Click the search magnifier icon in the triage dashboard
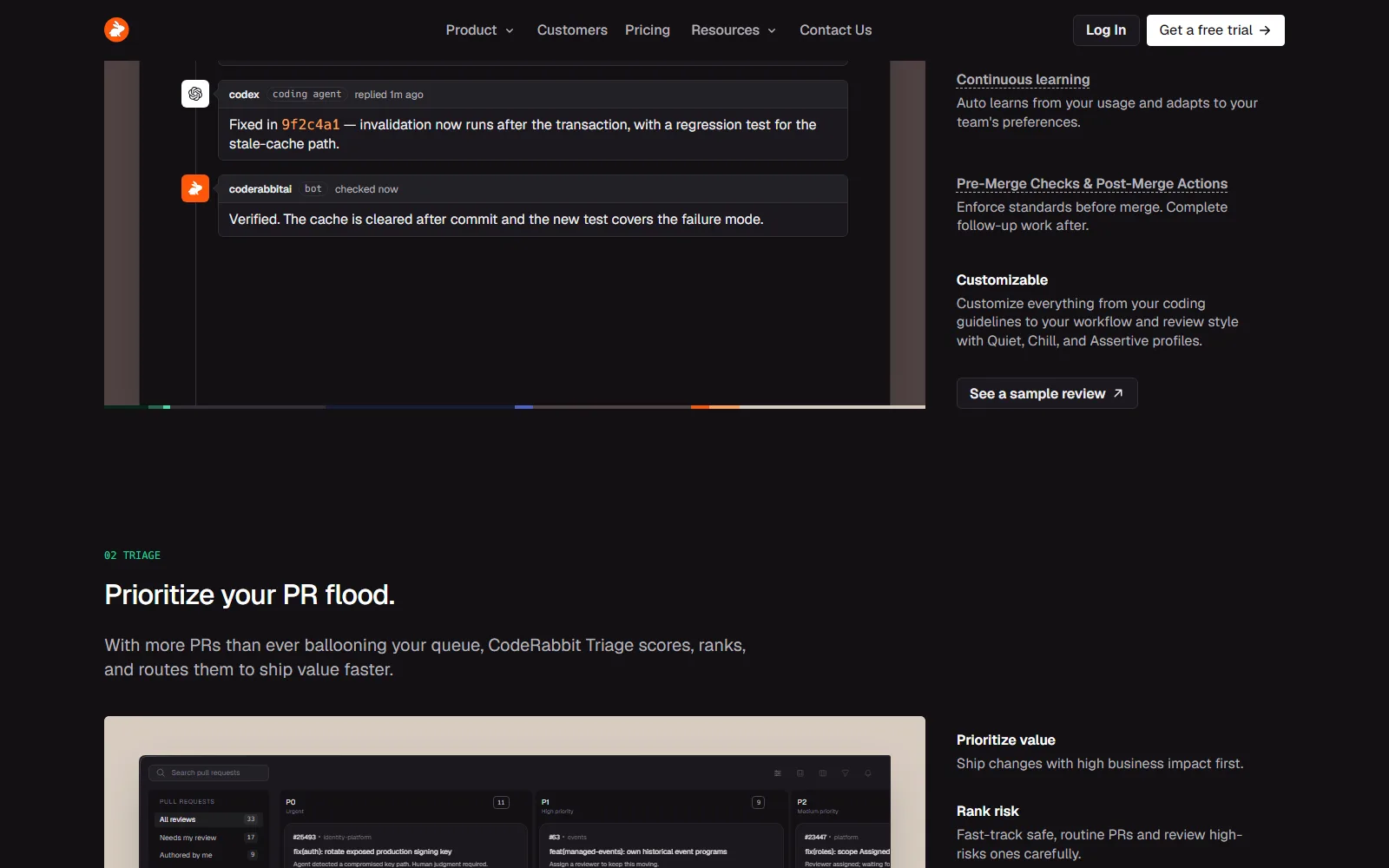The width and height of the screenshot is (1389, 868). pos(161,773)
